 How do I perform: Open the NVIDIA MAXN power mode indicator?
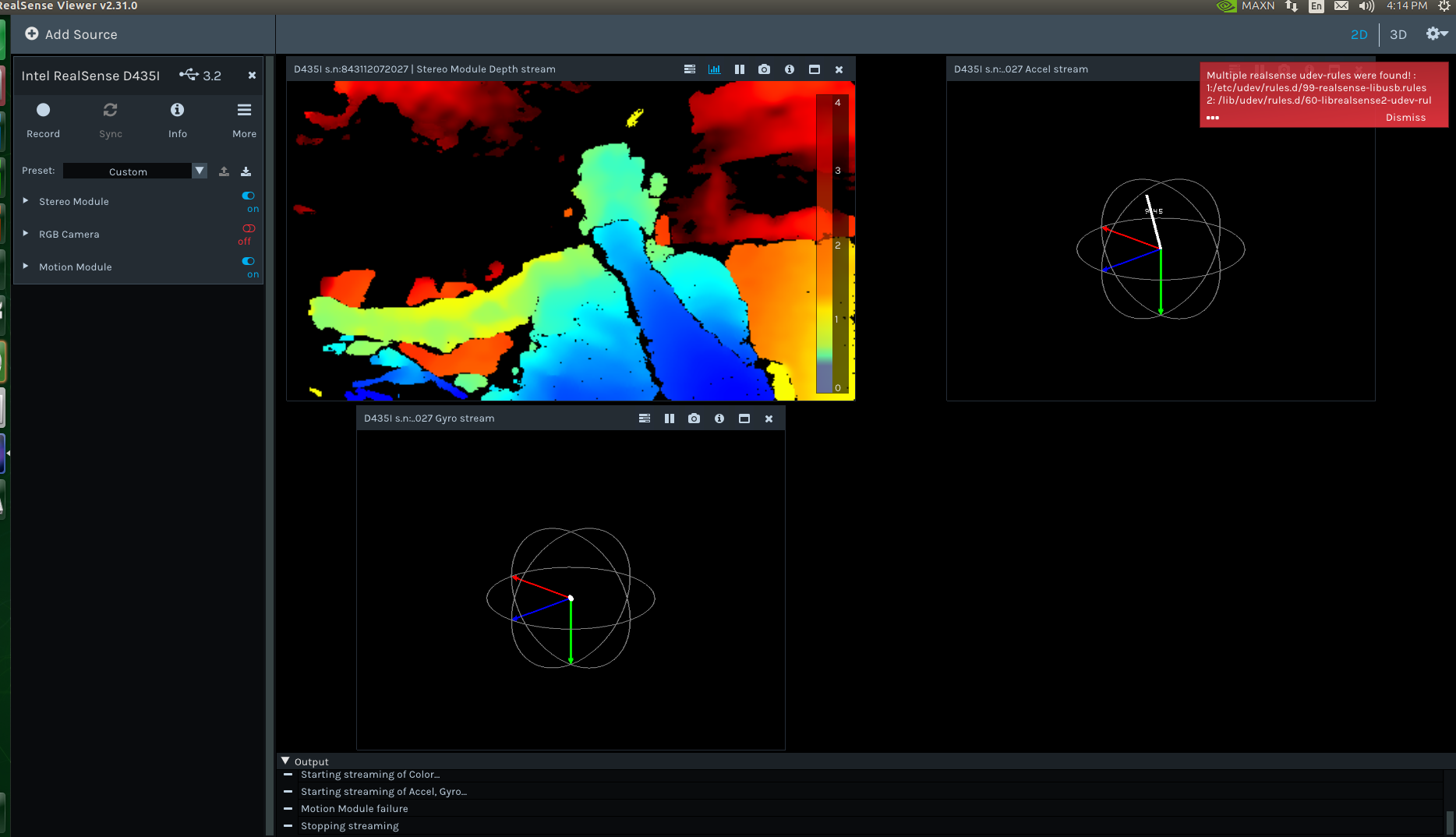(1246, 6)
